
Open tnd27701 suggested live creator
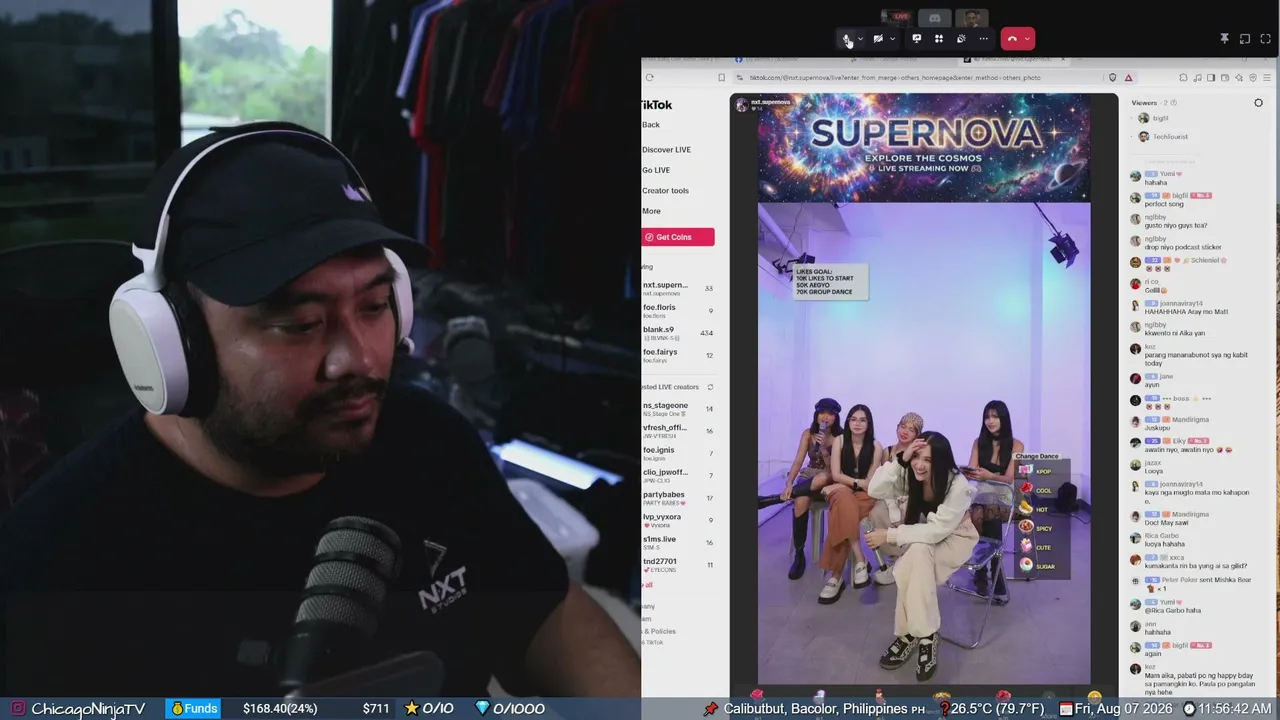[x=678, y=564]
